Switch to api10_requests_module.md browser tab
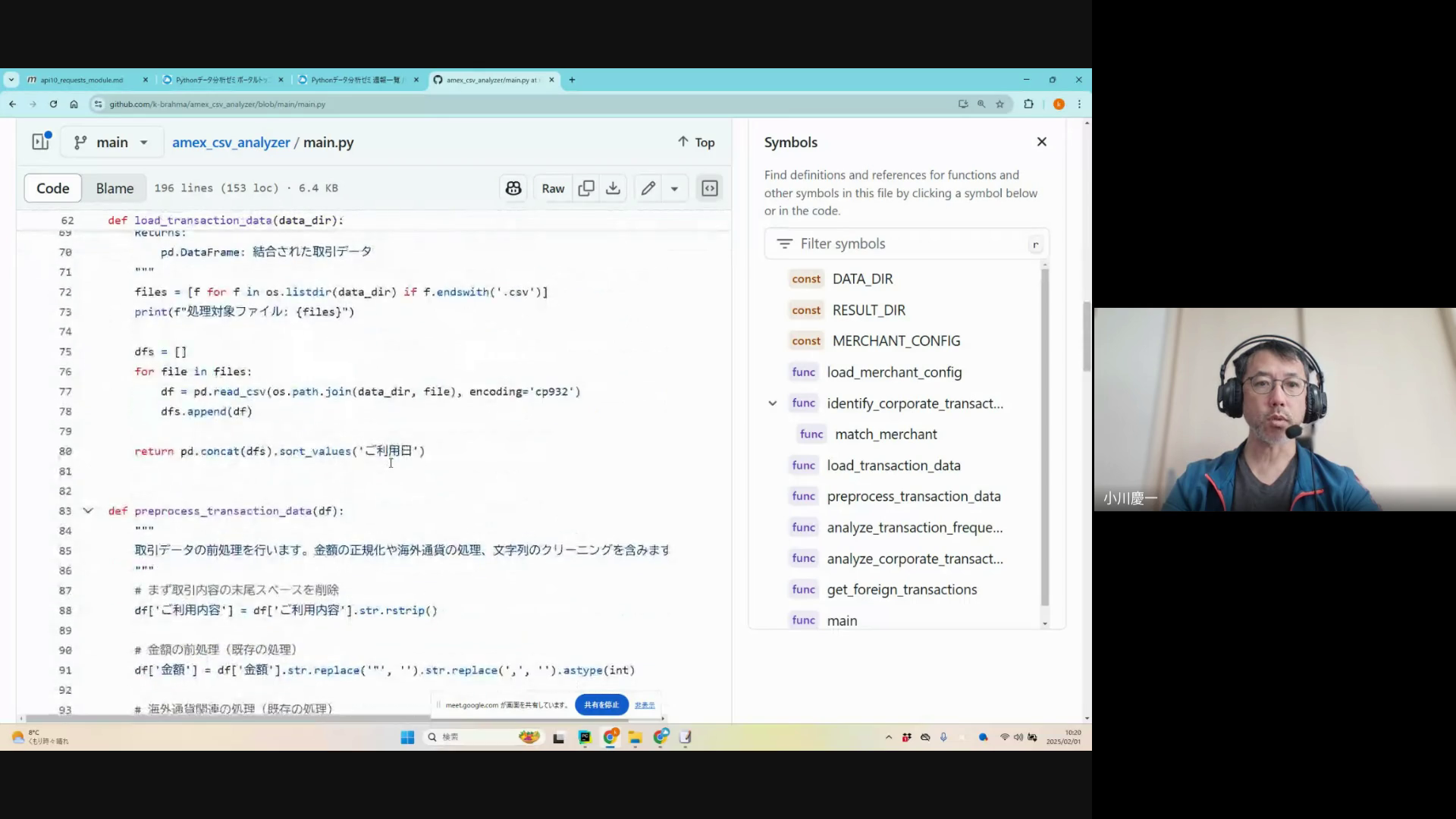 click(x=81, y=80)
